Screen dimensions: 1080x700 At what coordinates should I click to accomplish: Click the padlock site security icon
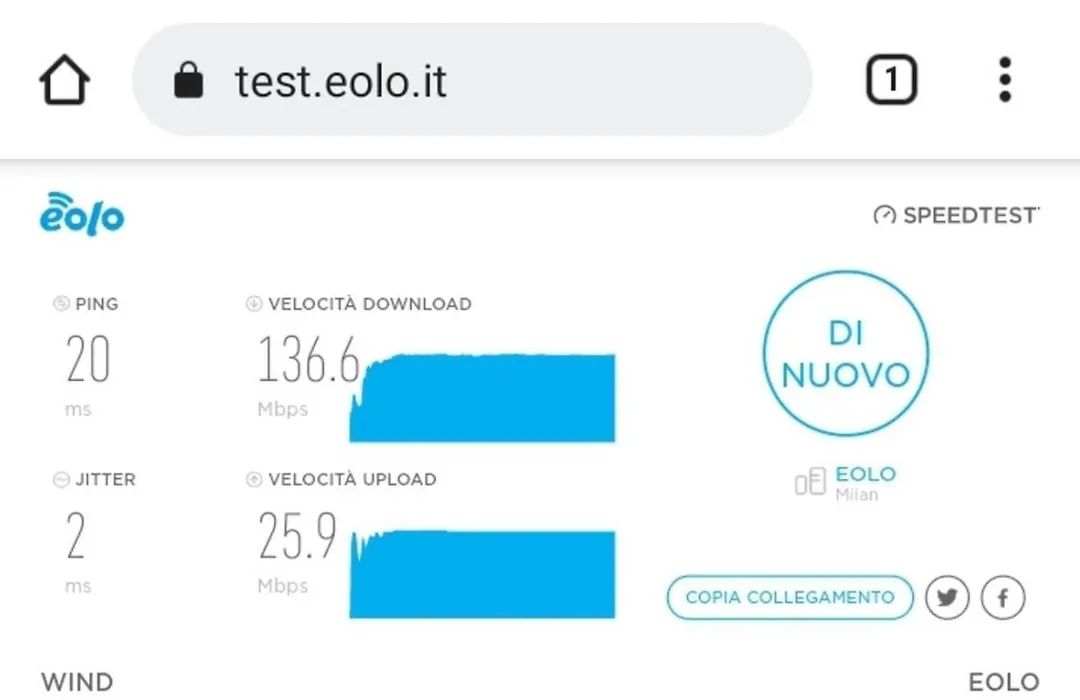[x=188, y=80]
